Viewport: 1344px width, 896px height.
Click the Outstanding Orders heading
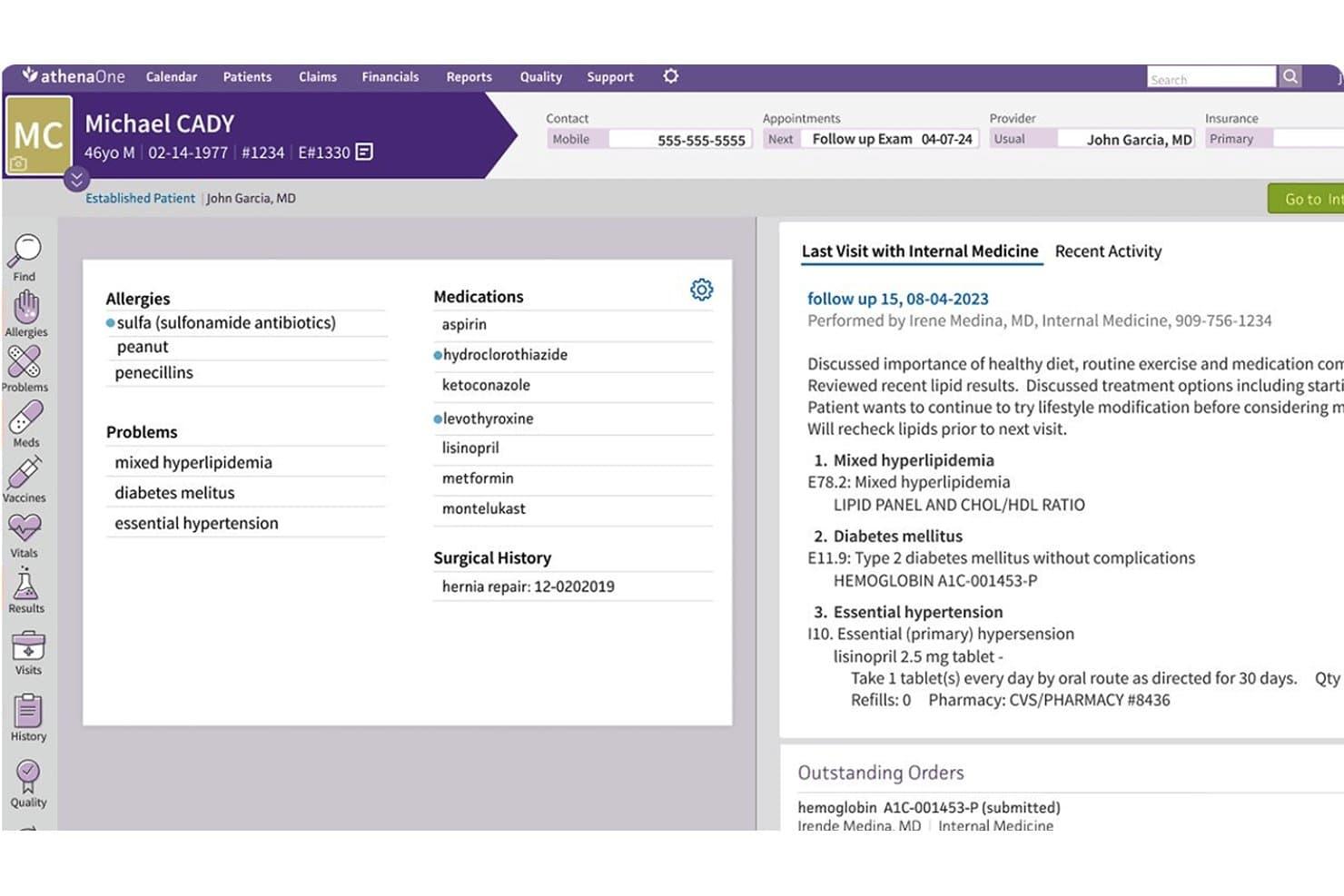[881, 773]
